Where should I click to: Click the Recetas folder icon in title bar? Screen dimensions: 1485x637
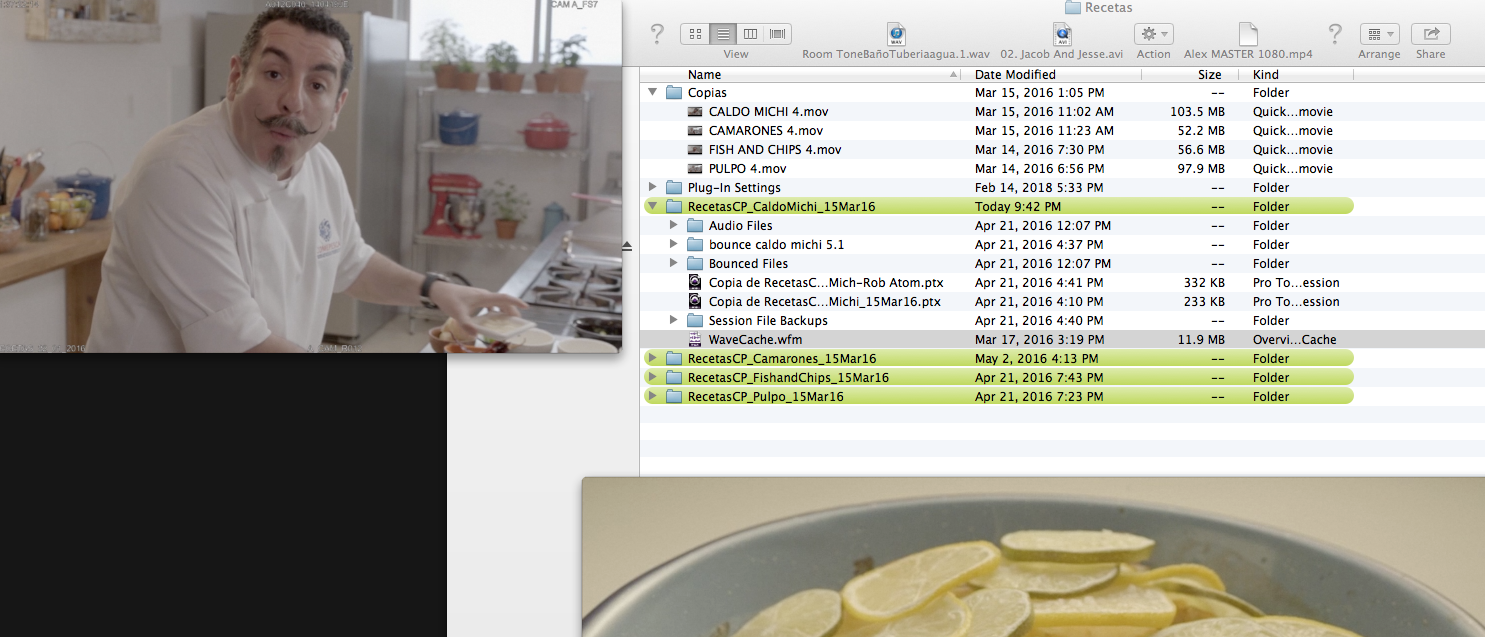[x=1072, y=7]
